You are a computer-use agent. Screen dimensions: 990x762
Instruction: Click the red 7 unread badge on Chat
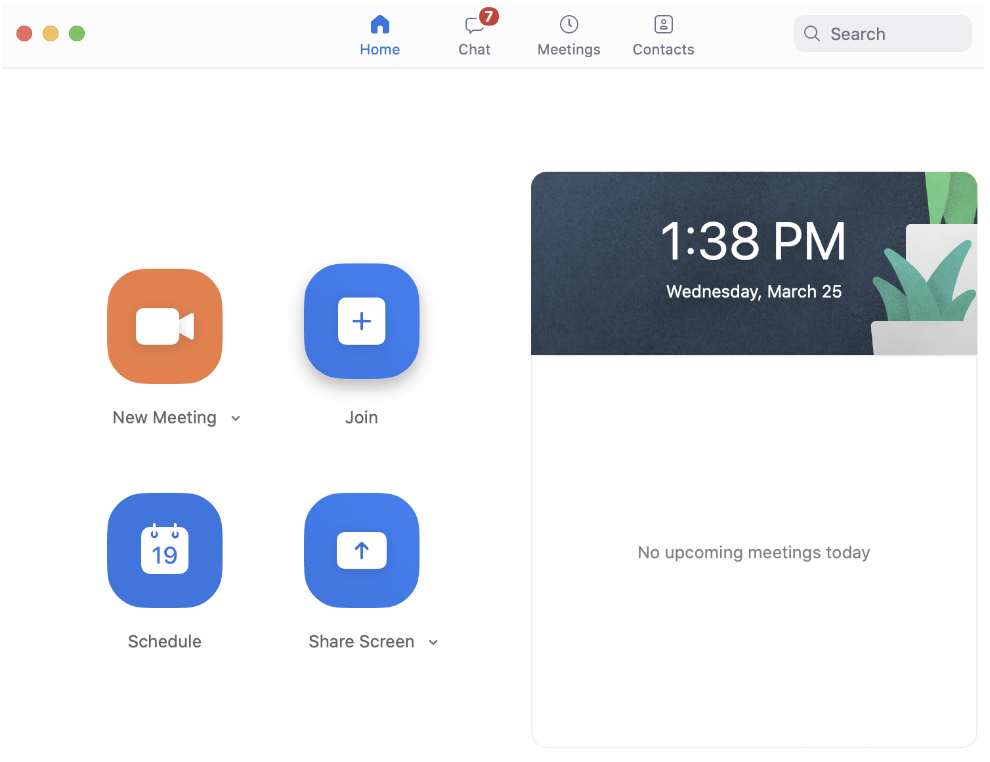click(x=489, y=16)
